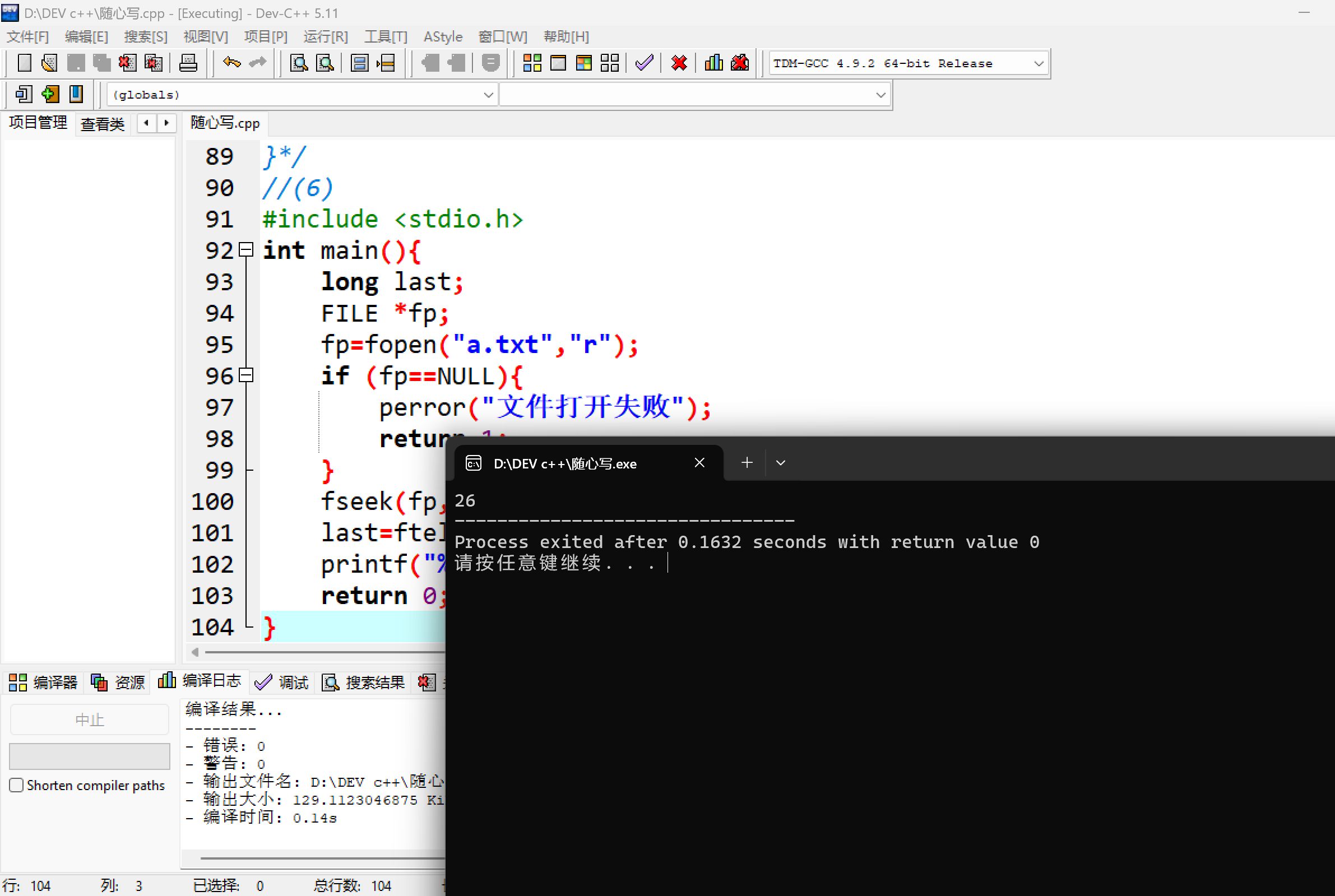Click the plus button to add a terminal tab
This screenshot has height=896, width=1335.
click(x=747, y=463)
